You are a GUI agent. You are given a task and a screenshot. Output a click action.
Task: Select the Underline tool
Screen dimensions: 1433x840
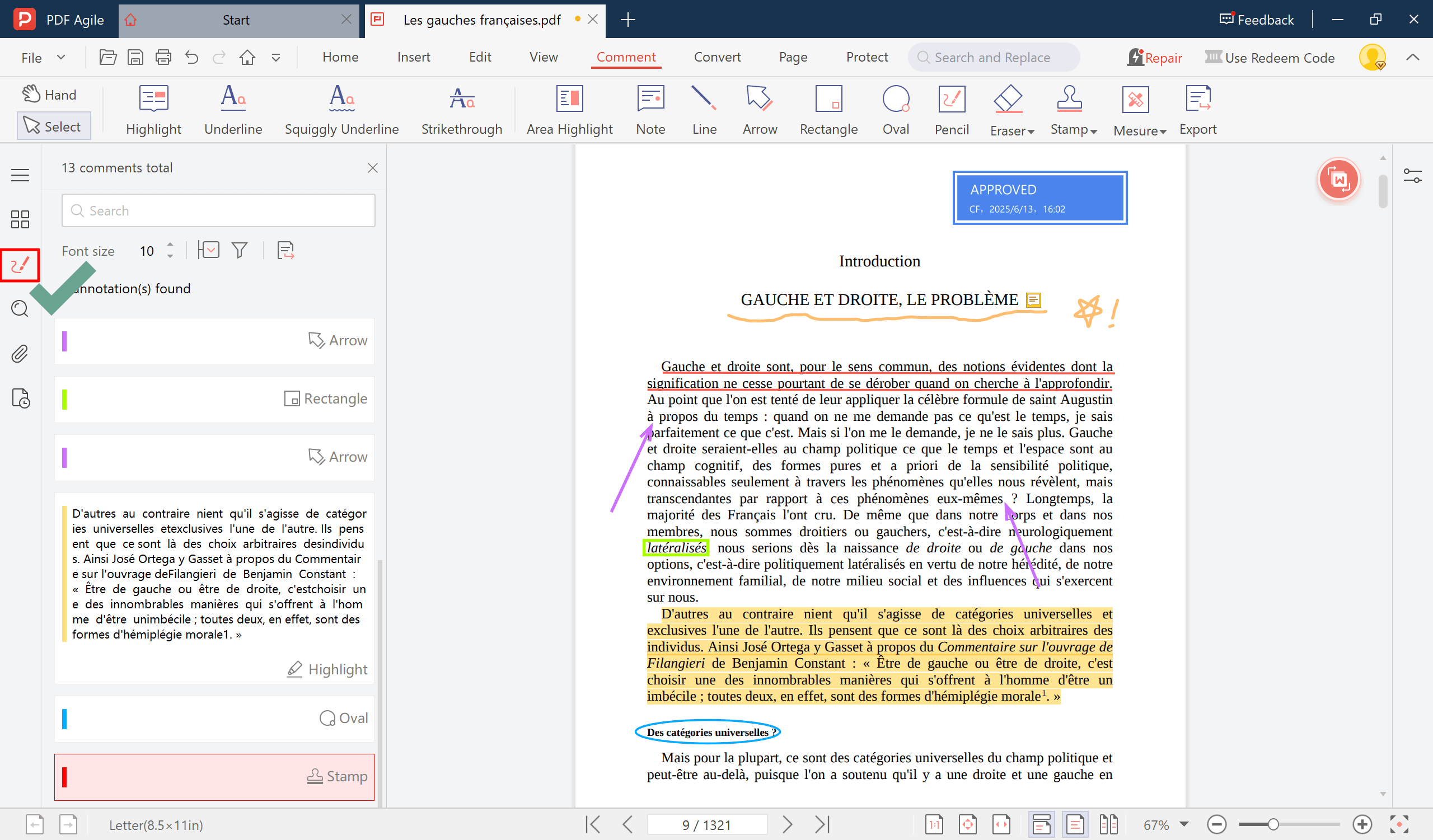click(233, 110)
